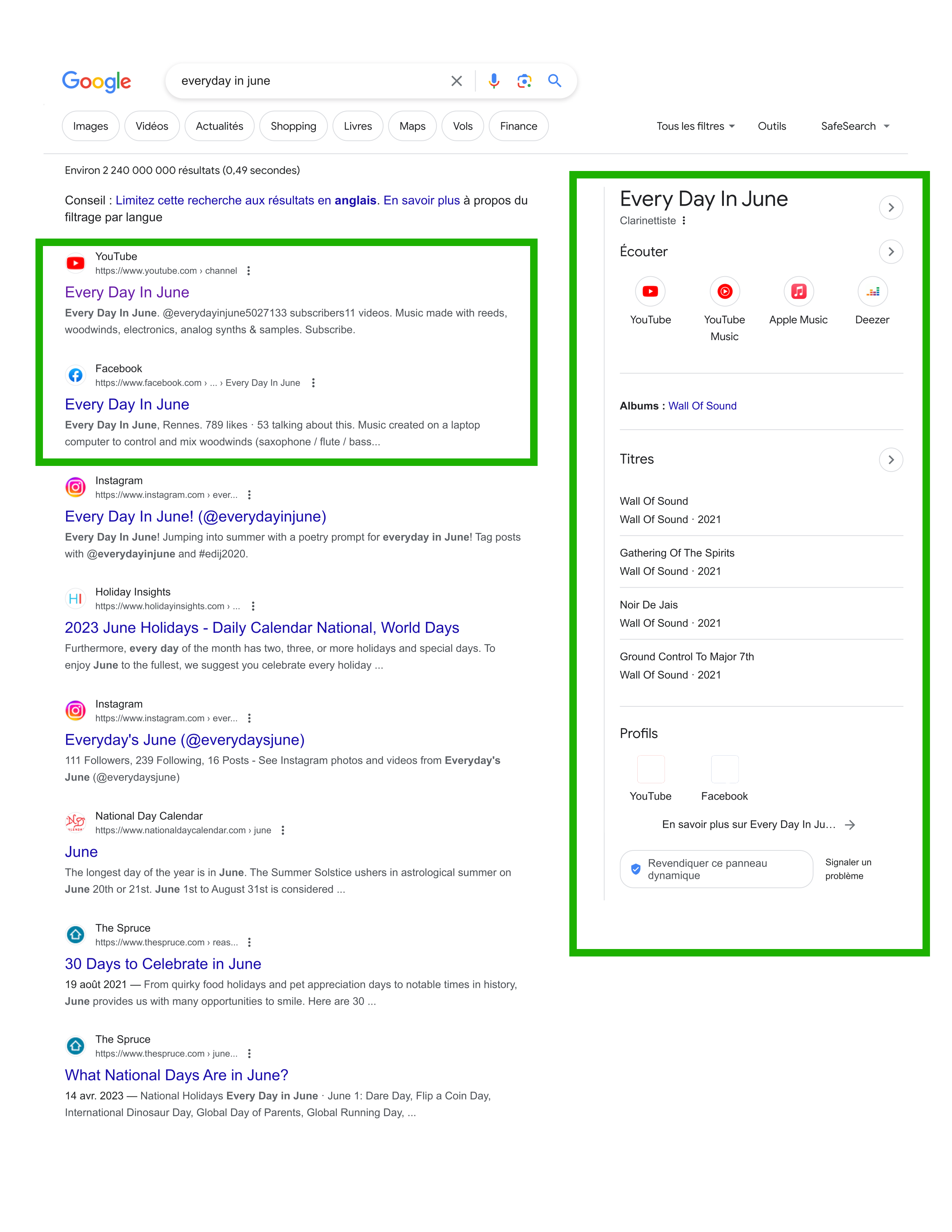This screenshot has width=952, height=1232.
Task: Open 2023 June Holidays Daily Calendar link
Action: click(x=262, y=628)
